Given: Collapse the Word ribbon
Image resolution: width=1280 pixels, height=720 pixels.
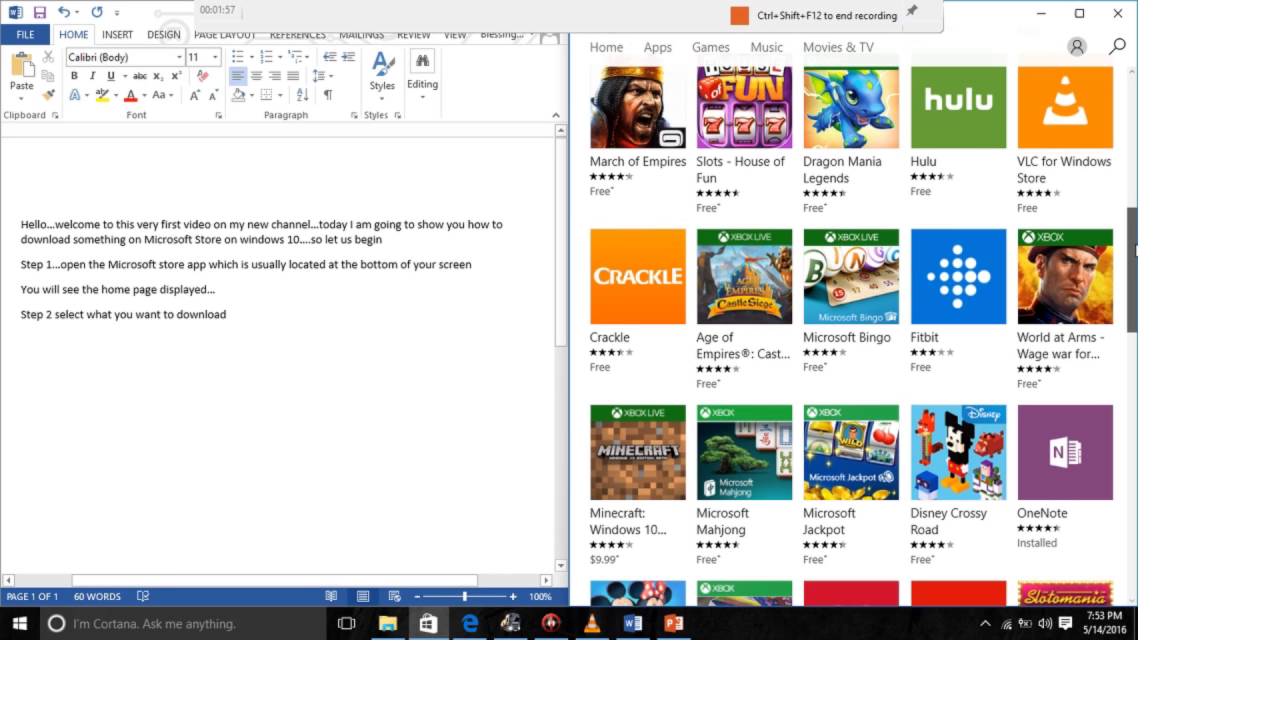Looking at the screenshot, I should pyautogui.click(x=556, y=116).
